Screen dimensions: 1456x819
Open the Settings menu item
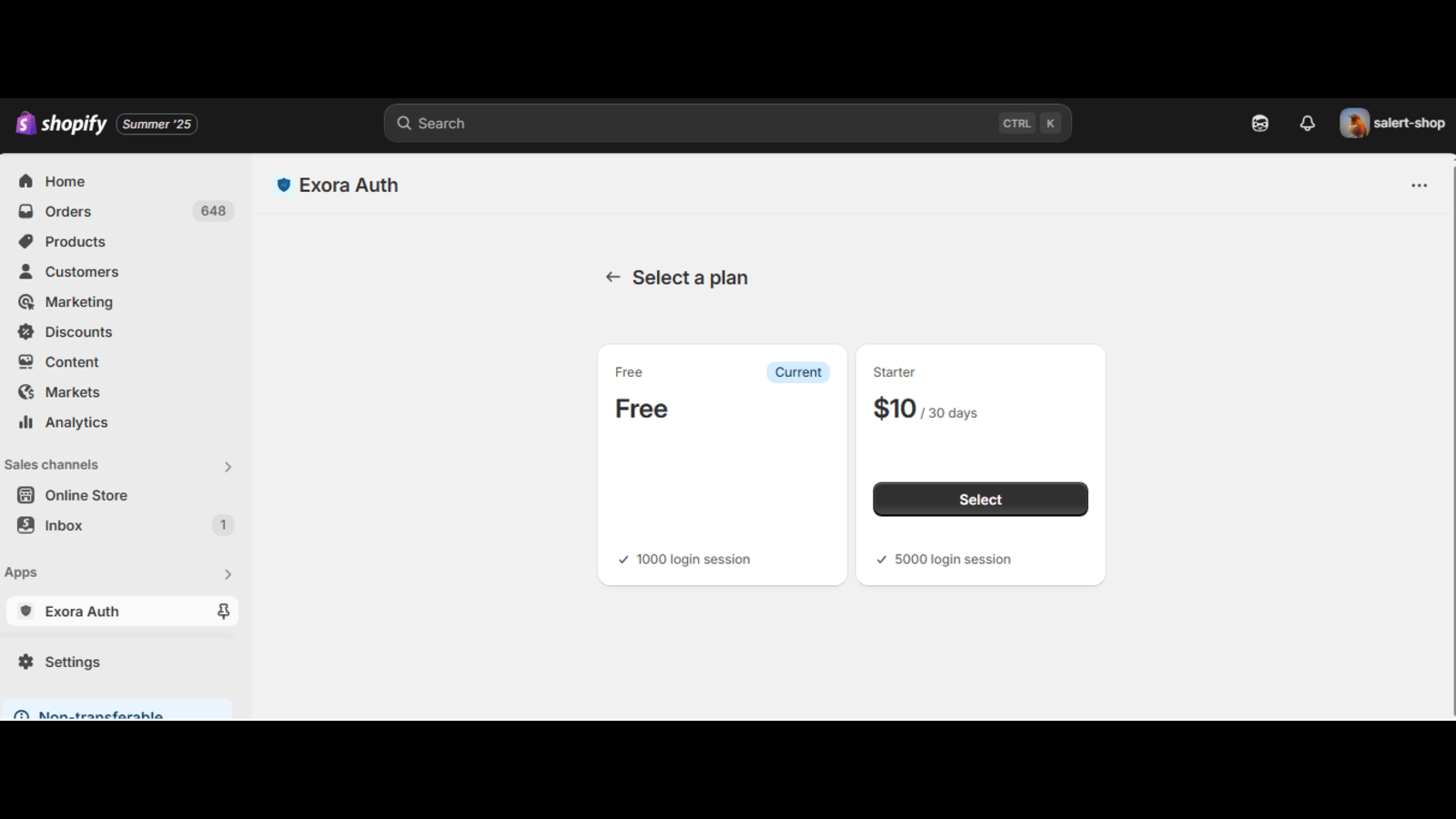pyautogui.click(x=72, y=662)
